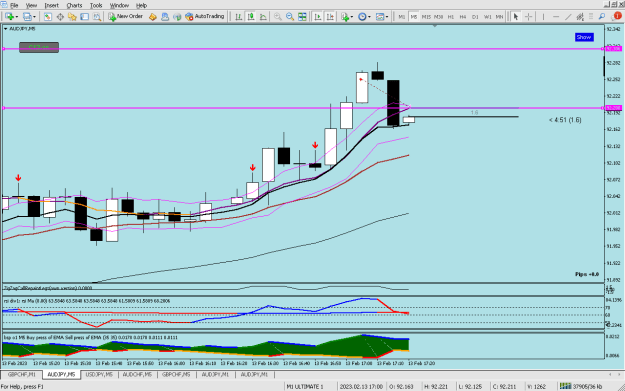Open the Indicators list icon

click(x=345, y=16)
